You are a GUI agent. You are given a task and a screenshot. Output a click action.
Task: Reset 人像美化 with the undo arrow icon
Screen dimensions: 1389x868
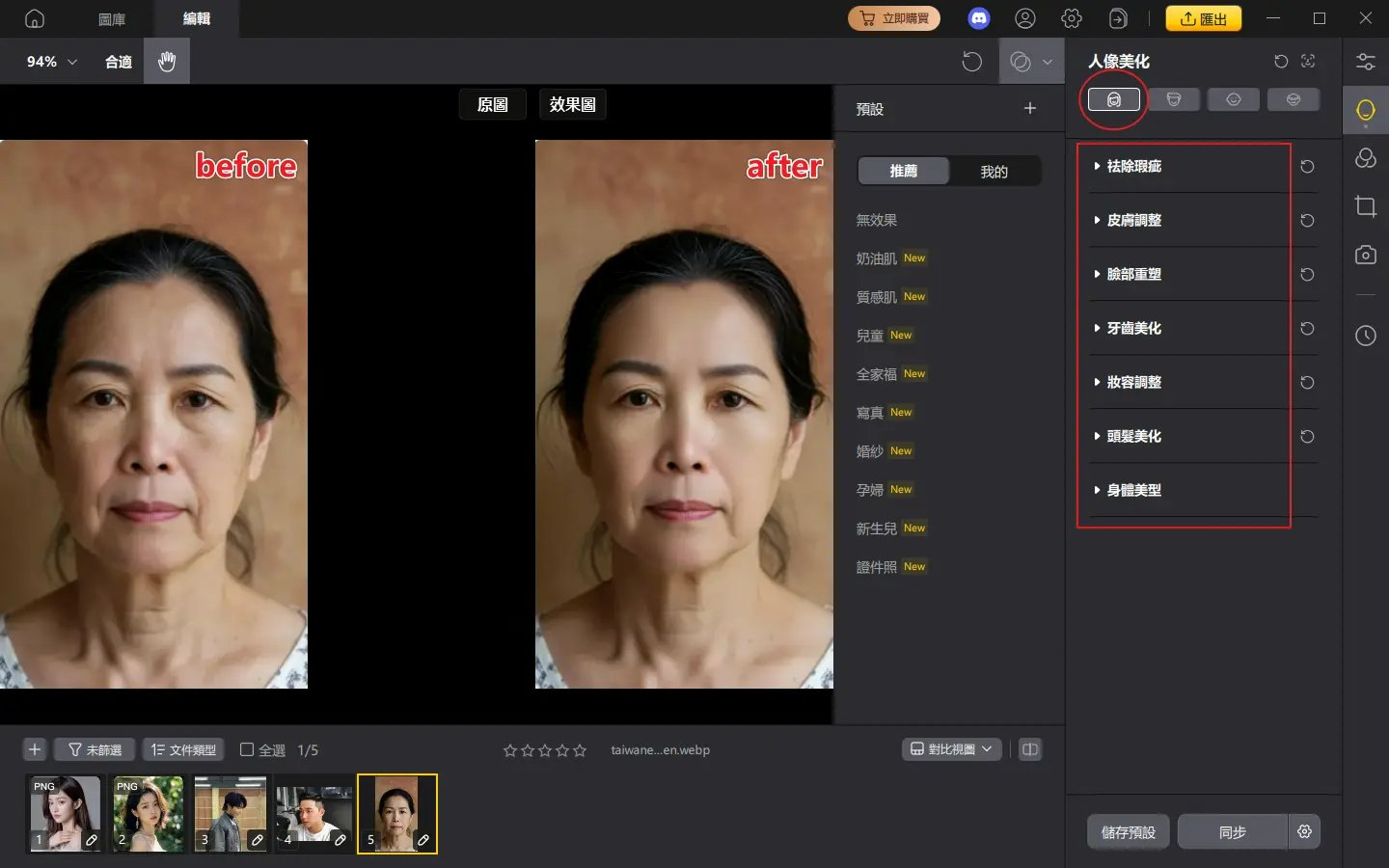pos(1280,61)
